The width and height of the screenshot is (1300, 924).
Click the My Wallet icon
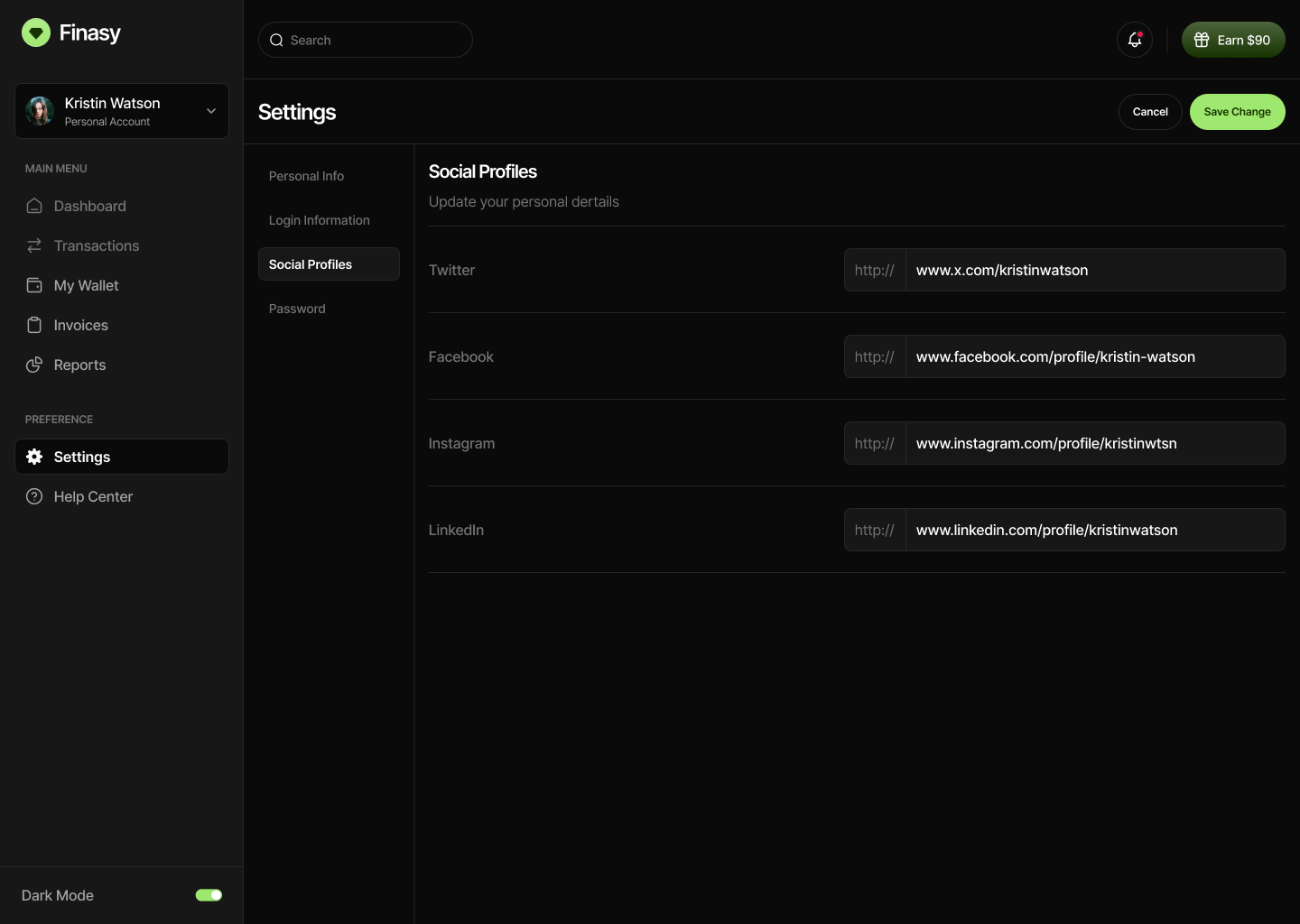pyautogui.click(x=34, y=285)
